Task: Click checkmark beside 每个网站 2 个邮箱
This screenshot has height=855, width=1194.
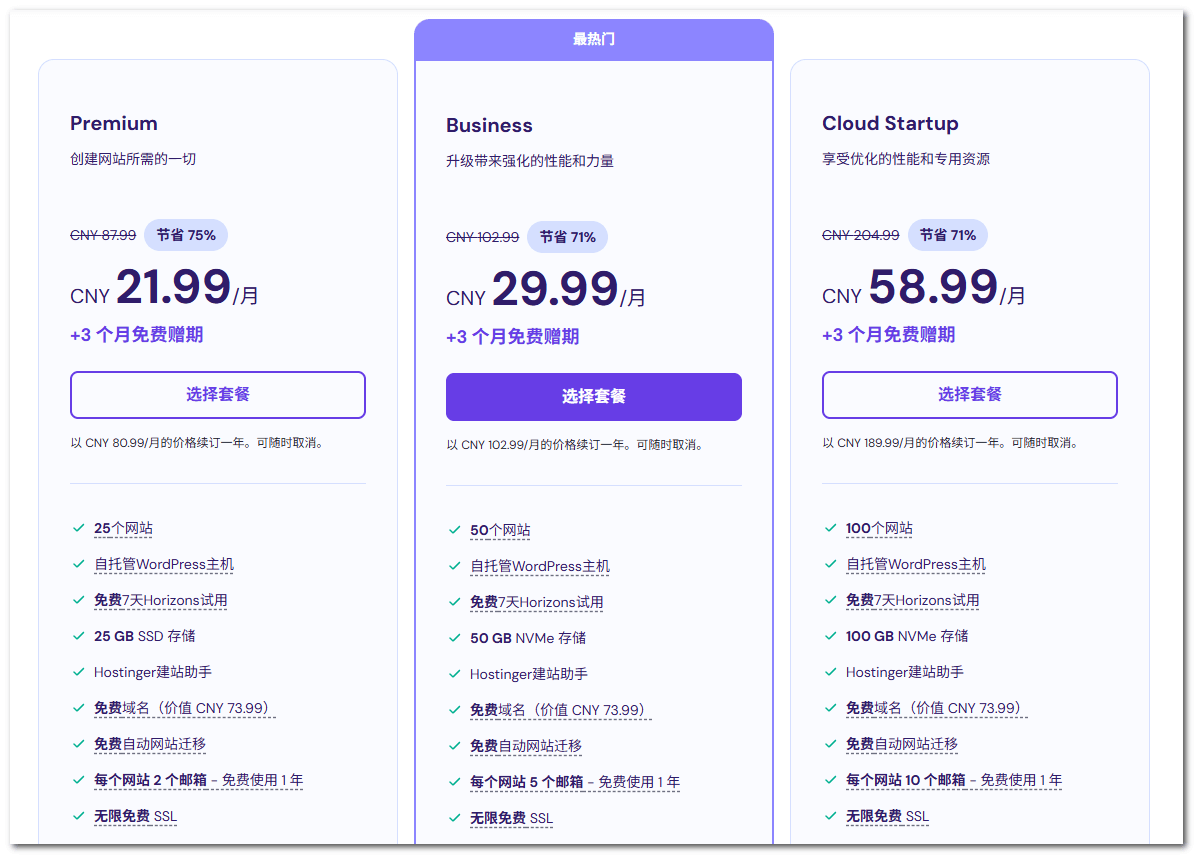Action: click(78, 780)
